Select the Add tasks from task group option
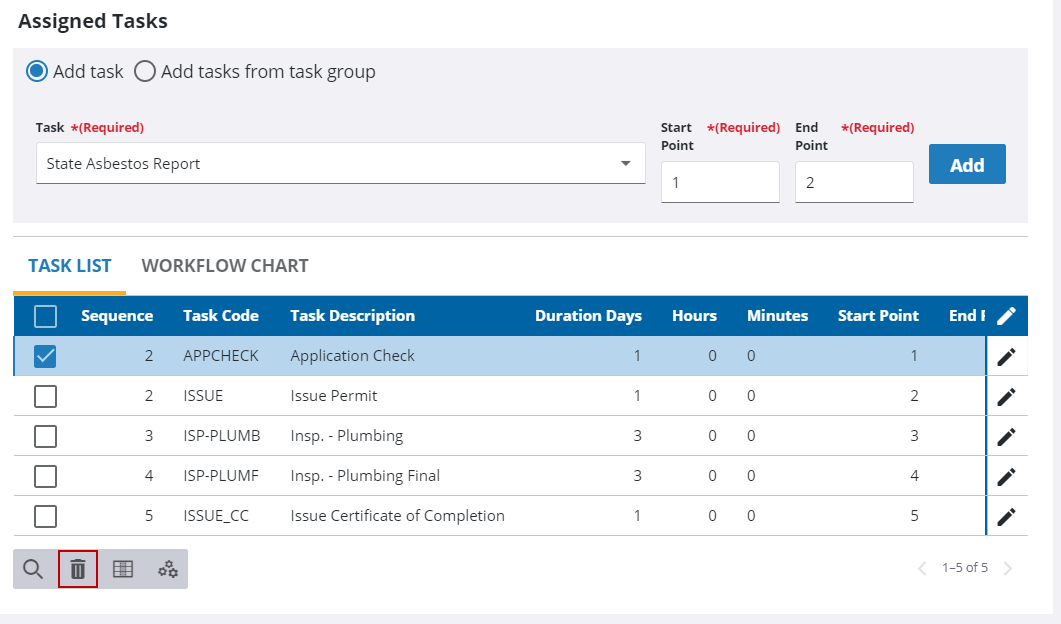Viewport: 1061px width, 624px height. click(x=145, y=72)
